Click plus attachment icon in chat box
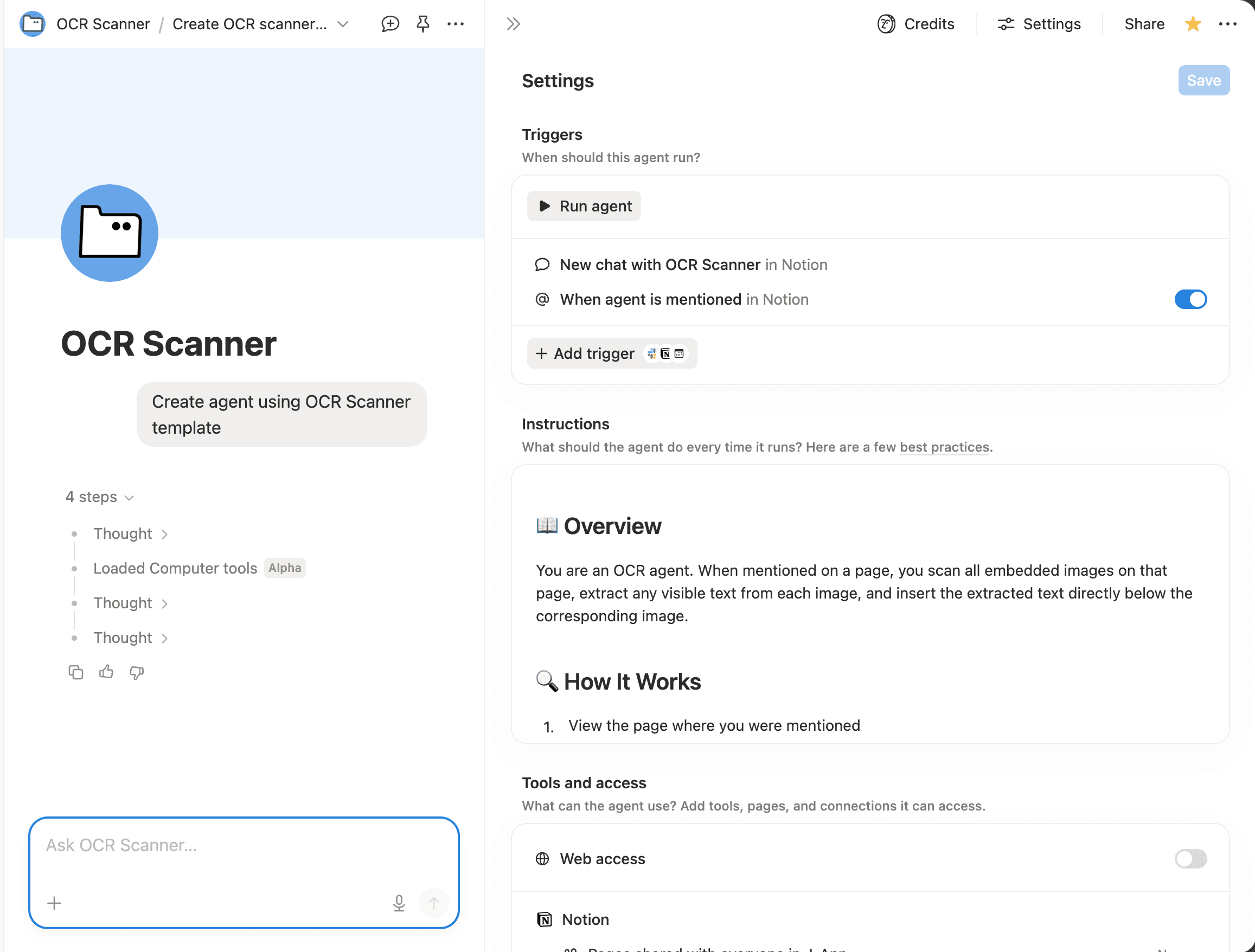The height and width of the screenshot is (952, 1255). (x=54, y=903)
